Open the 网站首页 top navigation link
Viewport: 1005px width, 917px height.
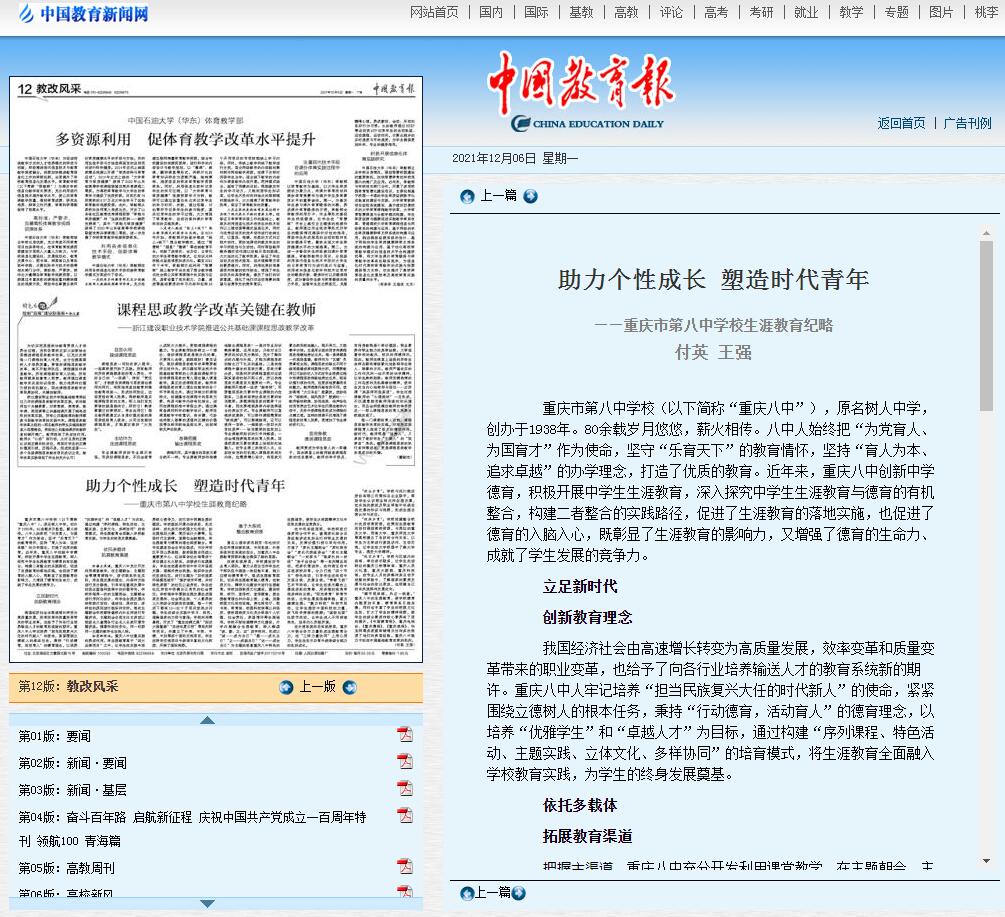(x=435, y=12)
